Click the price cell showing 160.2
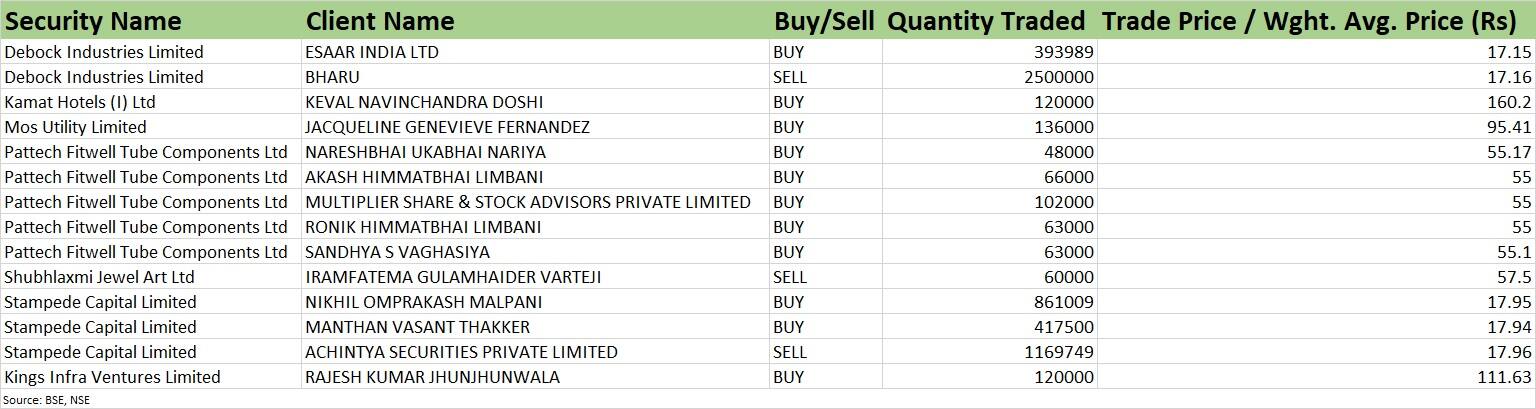 tap(1316, 102)
